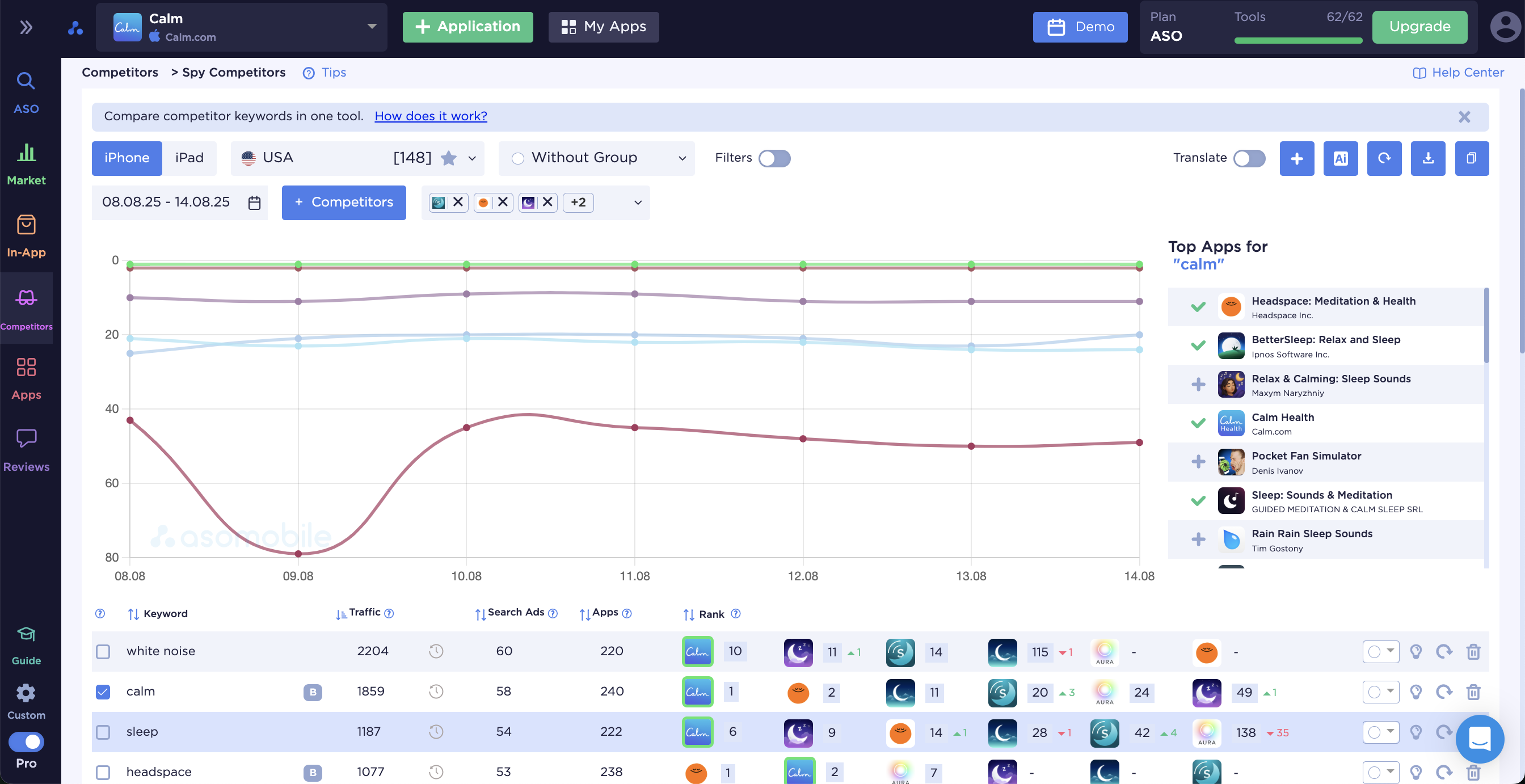Toggle the Pro mode switch in sidebar

[x=26, y=741]
